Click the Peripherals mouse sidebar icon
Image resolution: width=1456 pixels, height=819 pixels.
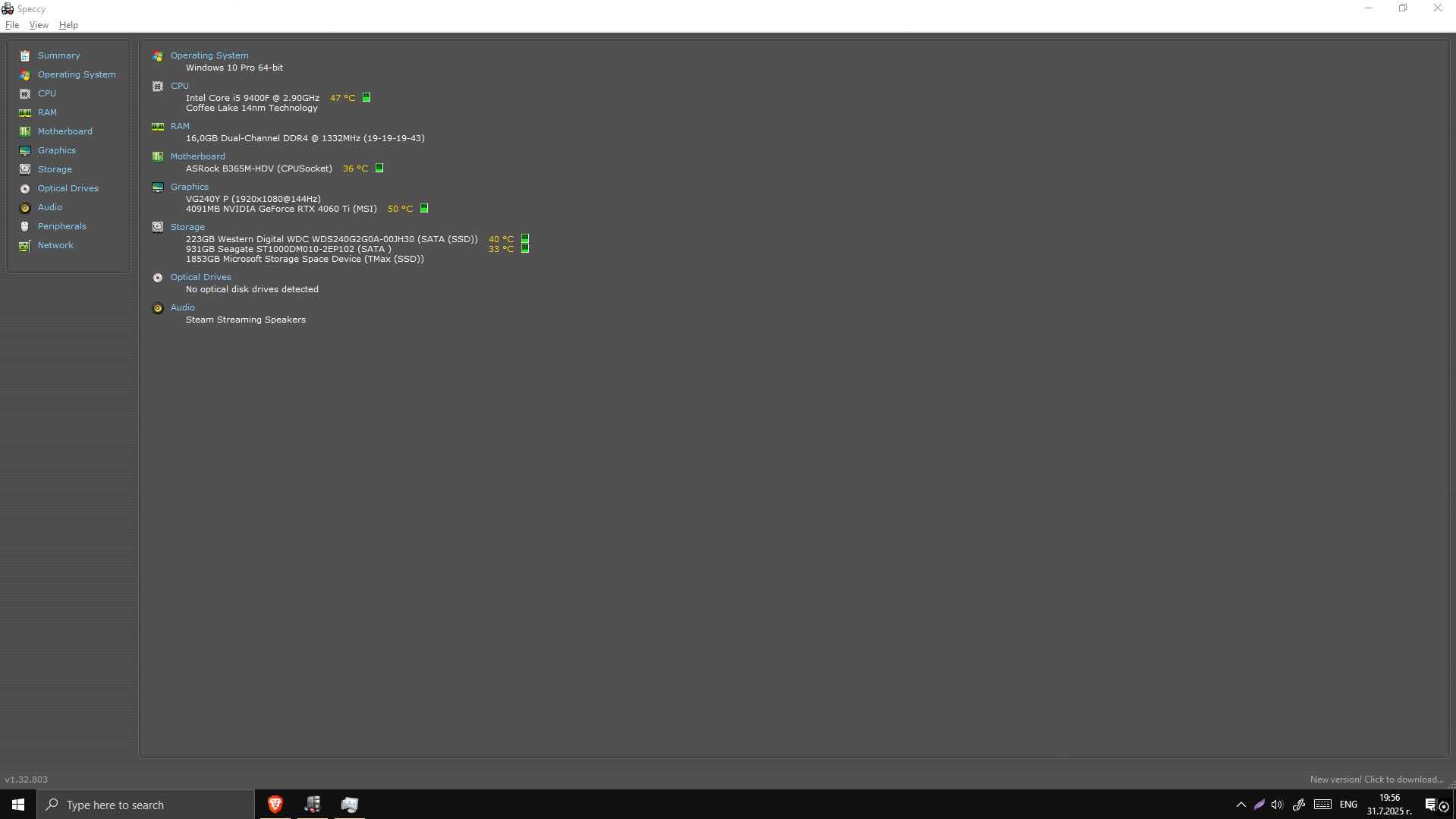coord(25,226)
